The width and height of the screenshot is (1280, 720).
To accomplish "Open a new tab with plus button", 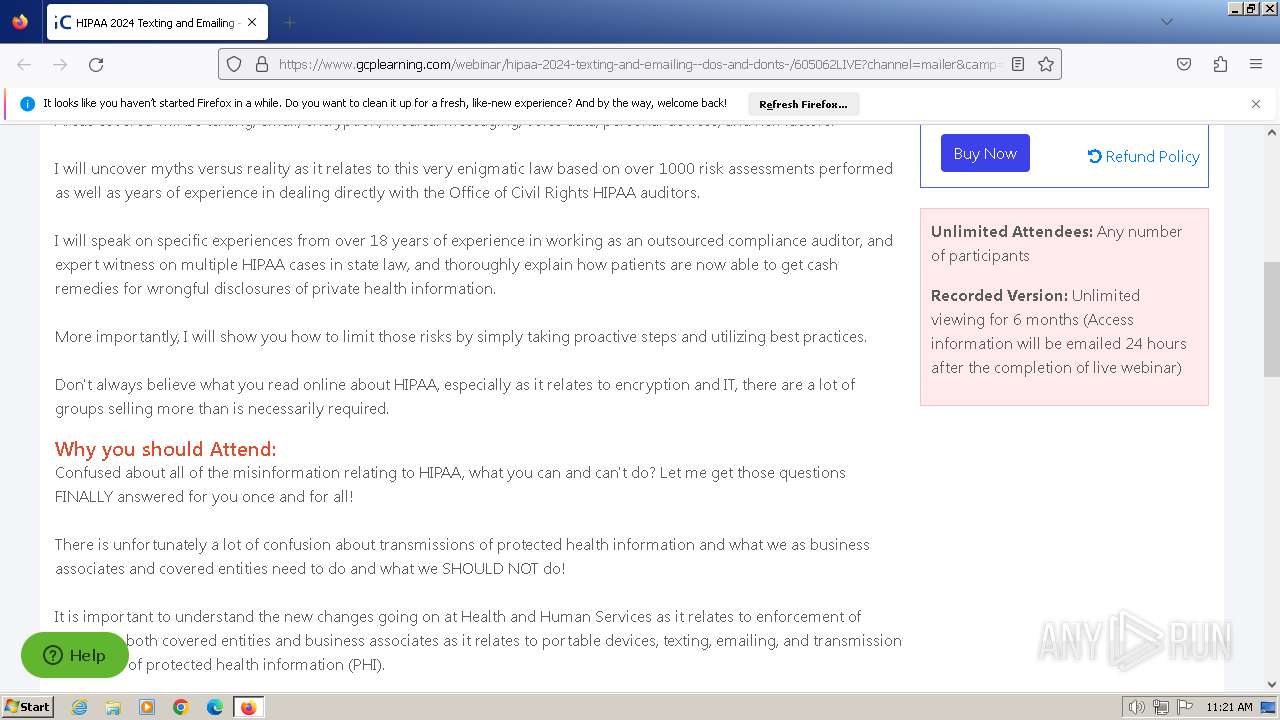I will tap(289, 22).
